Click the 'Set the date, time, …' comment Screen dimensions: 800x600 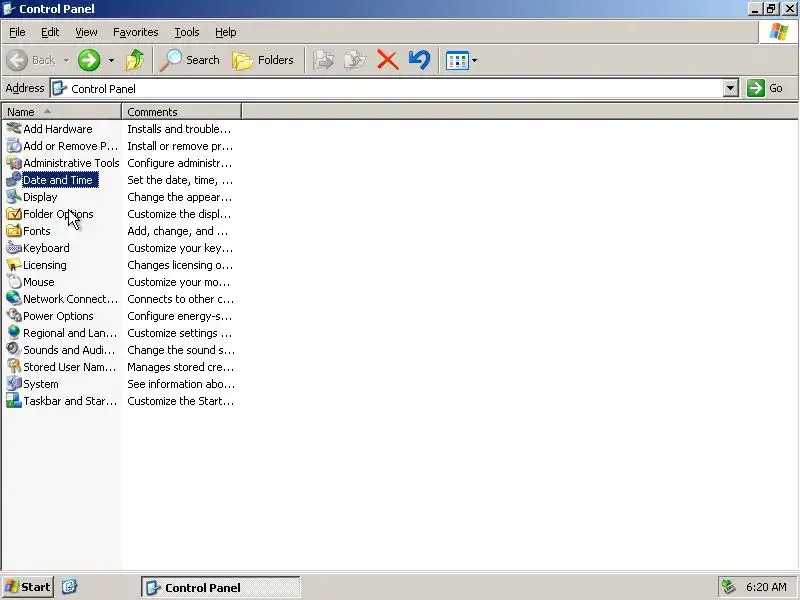[180, 180]
